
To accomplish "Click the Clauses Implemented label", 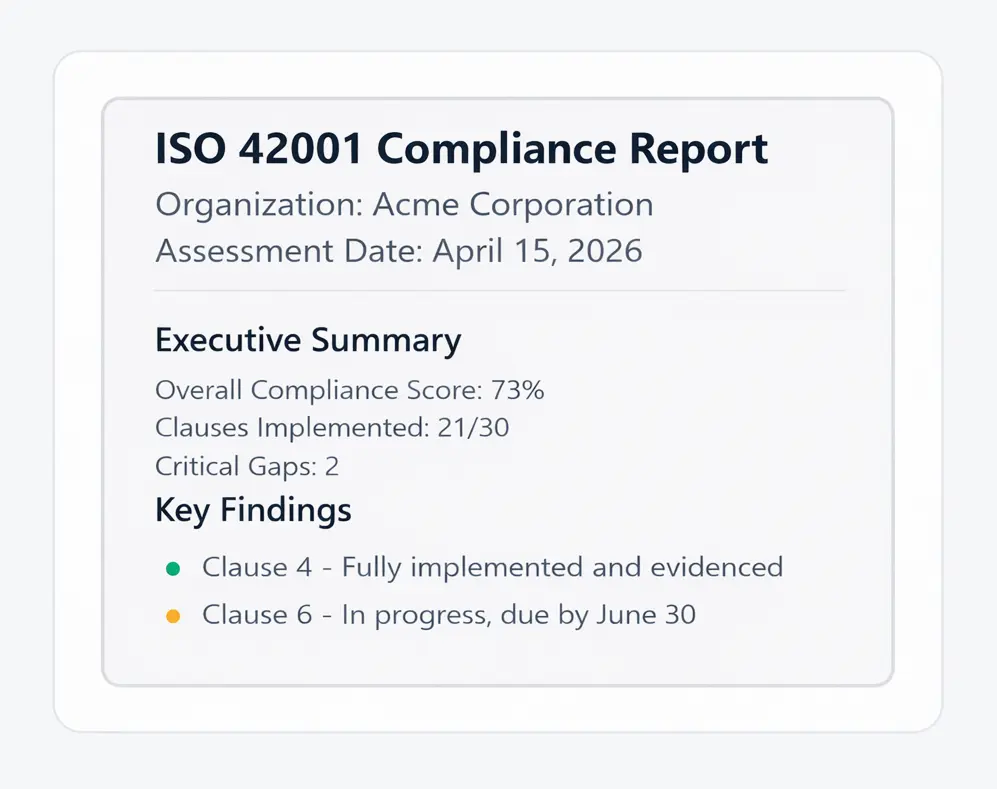I will [292, 428].
